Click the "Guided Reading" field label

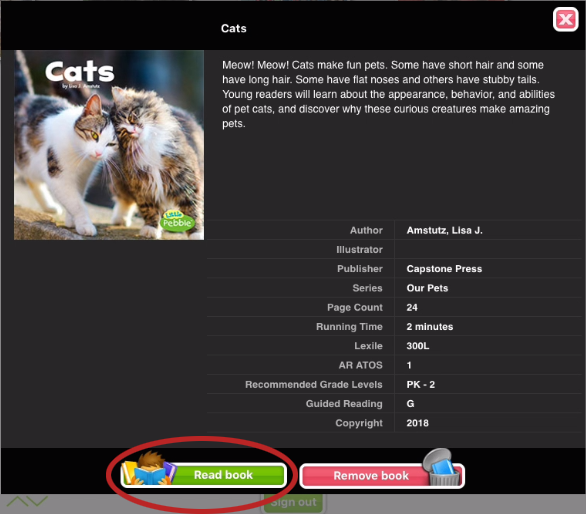coord(344,404)
